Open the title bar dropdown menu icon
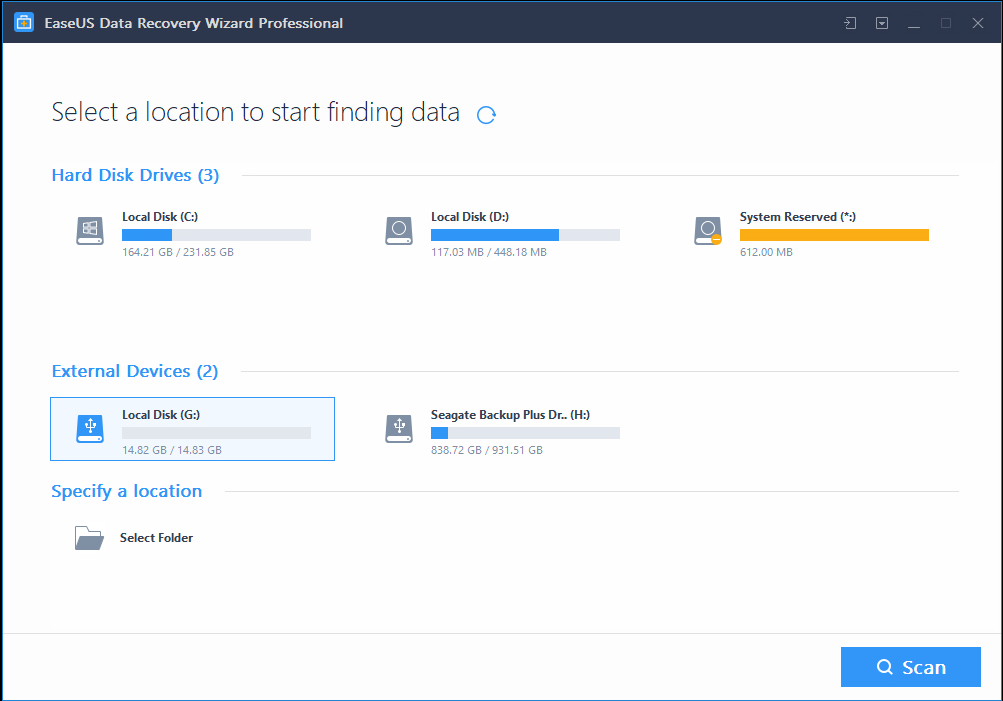This screenshot has height=701, width=1003. (x=882, y=23)
